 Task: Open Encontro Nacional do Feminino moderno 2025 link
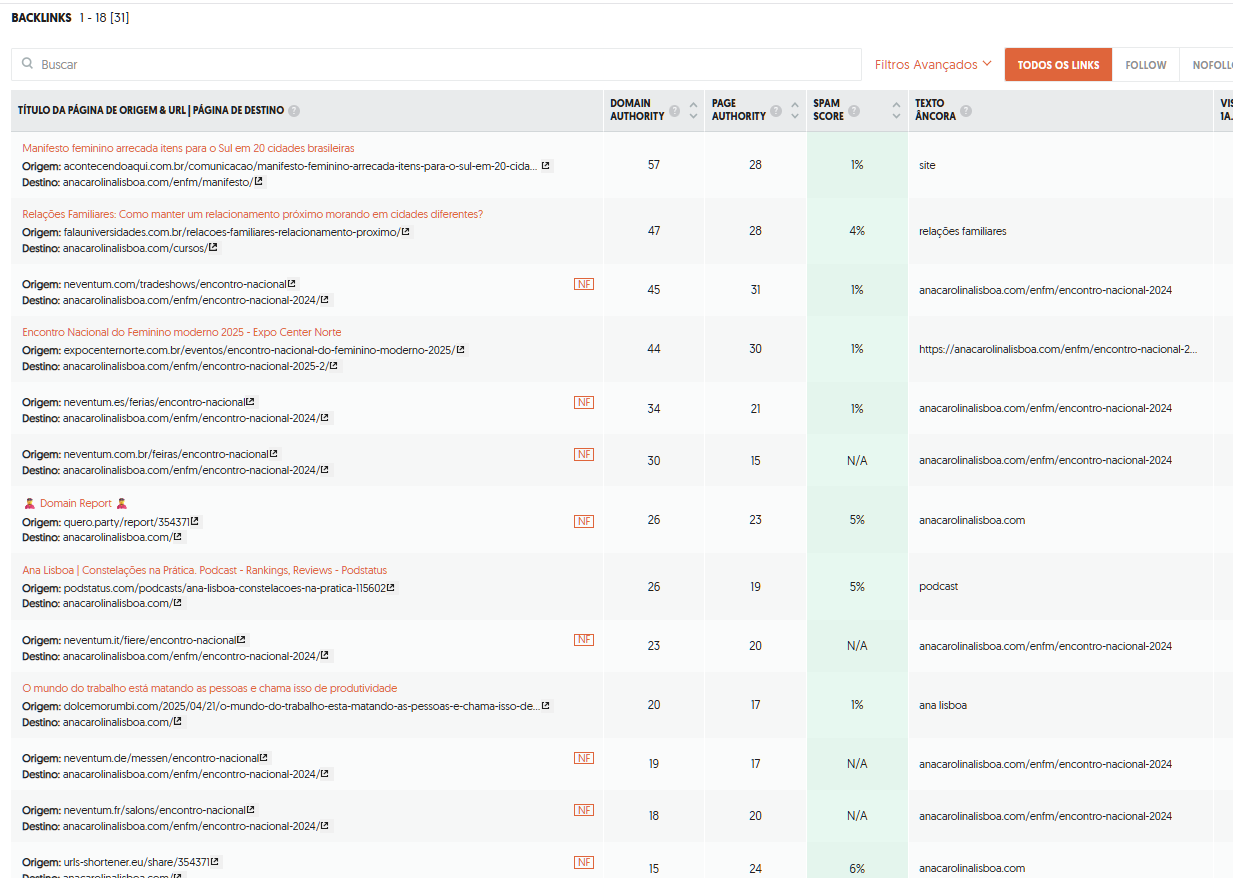coord(181,332)
